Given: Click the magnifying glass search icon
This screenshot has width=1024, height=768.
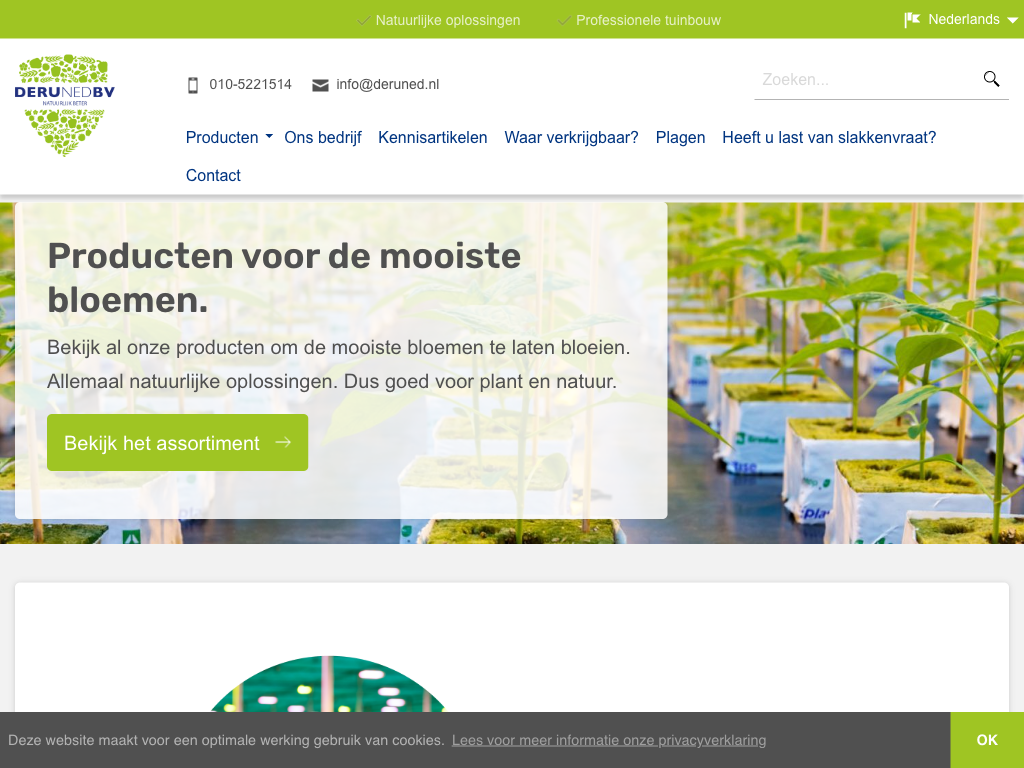Looking at the screenshot, I should click(991, 79).
